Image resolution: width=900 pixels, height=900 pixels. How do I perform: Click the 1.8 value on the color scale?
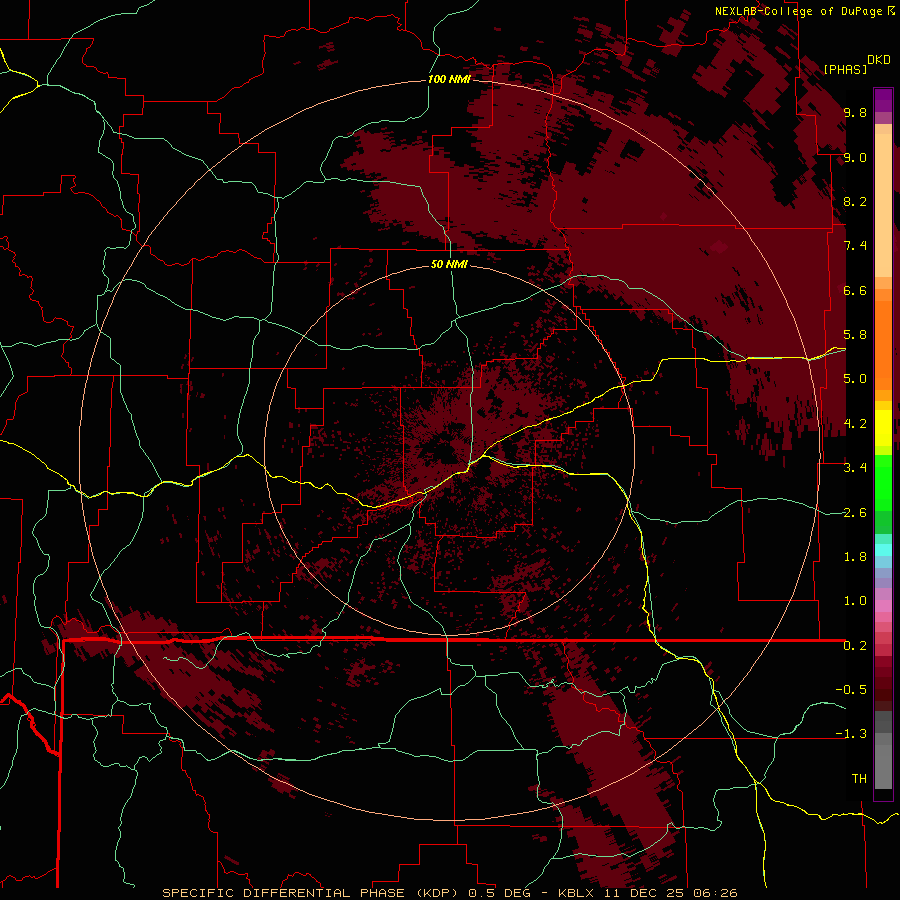coord(855,557)
